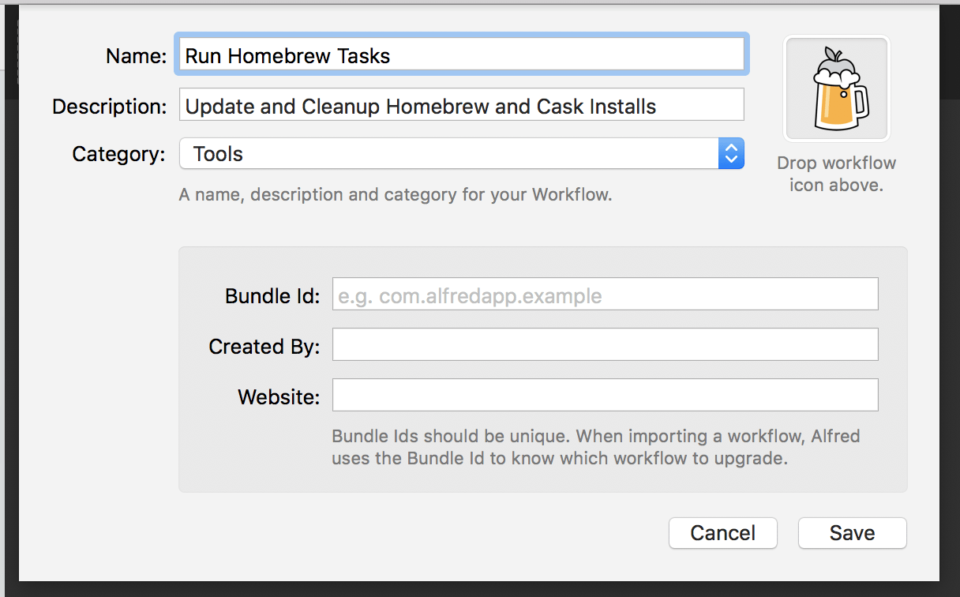Click the Website input field
The width and height of the screenshot is (960, 597).
point(605,395)
